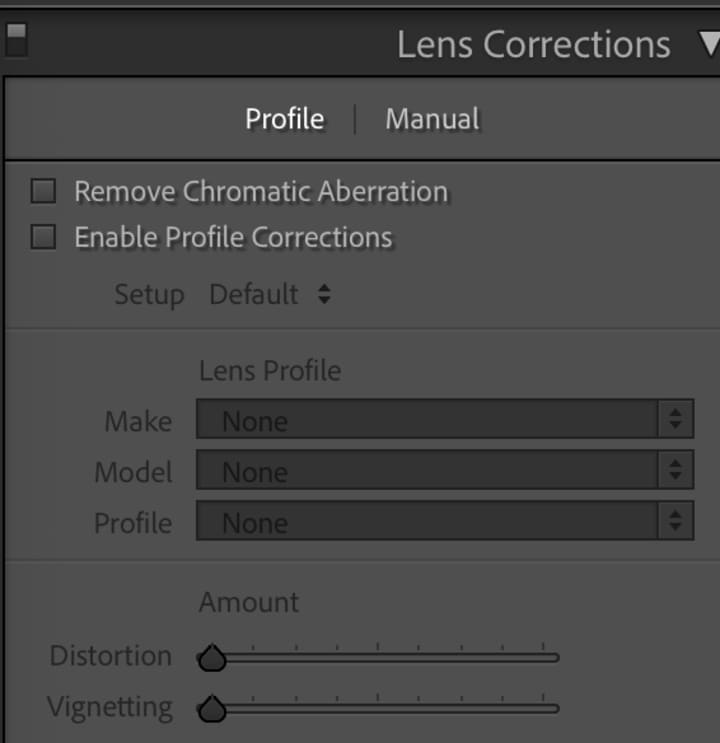The height and width of the screenshot is (743, 720).
Task: Check the Enable Profile Corrections box
Action: point(43,238)
